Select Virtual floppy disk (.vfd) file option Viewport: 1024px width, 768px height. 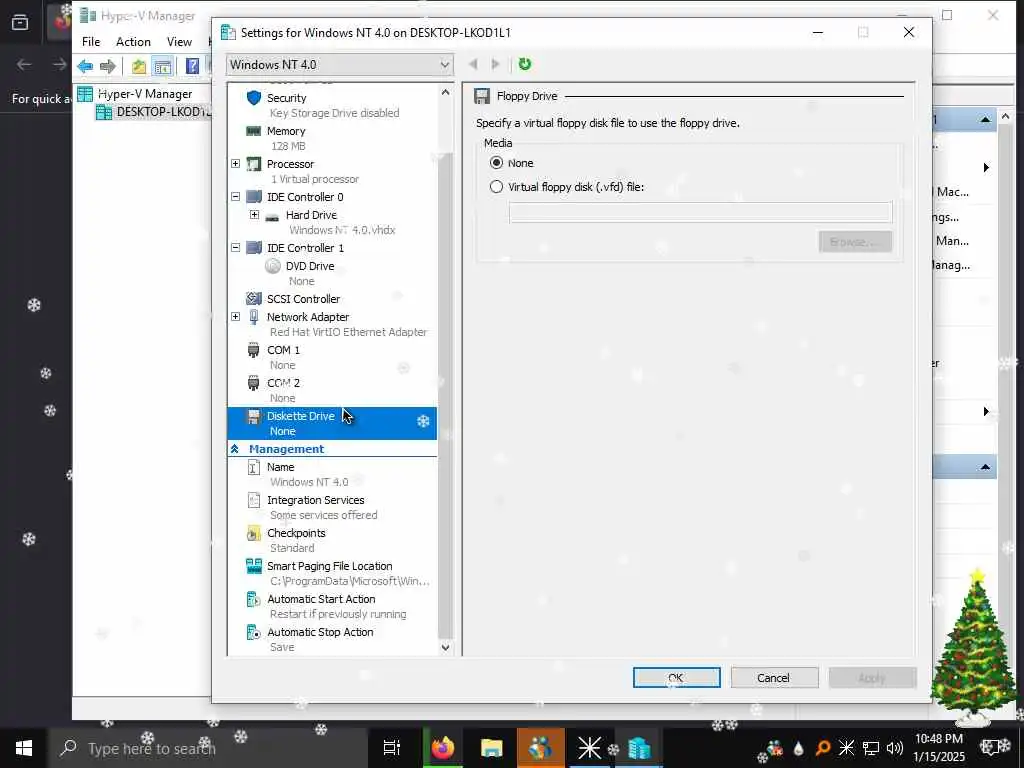pos(496,187)
